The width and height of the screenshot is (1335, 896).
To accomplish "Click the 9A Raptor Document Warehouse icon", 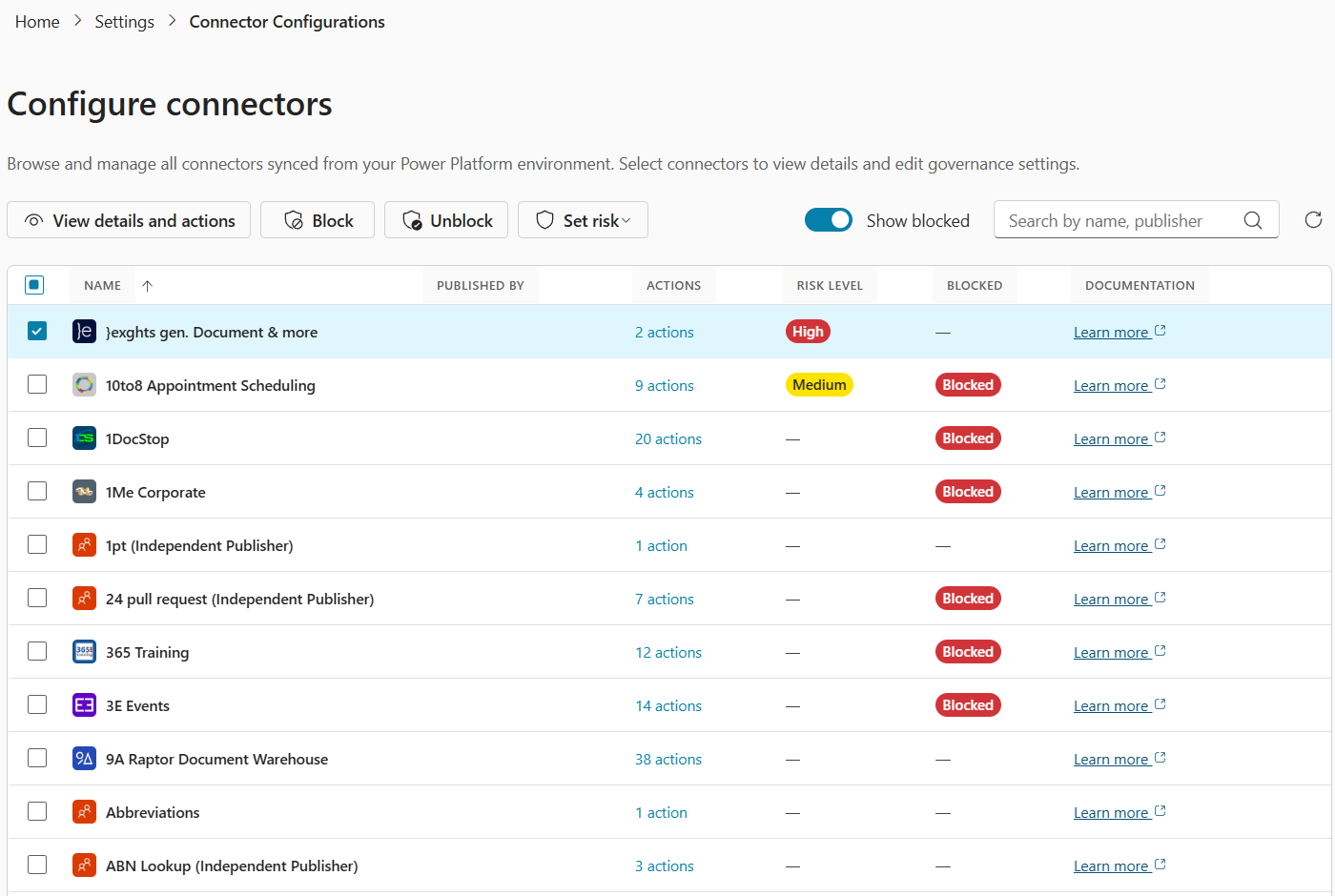I will coord(84,758).
